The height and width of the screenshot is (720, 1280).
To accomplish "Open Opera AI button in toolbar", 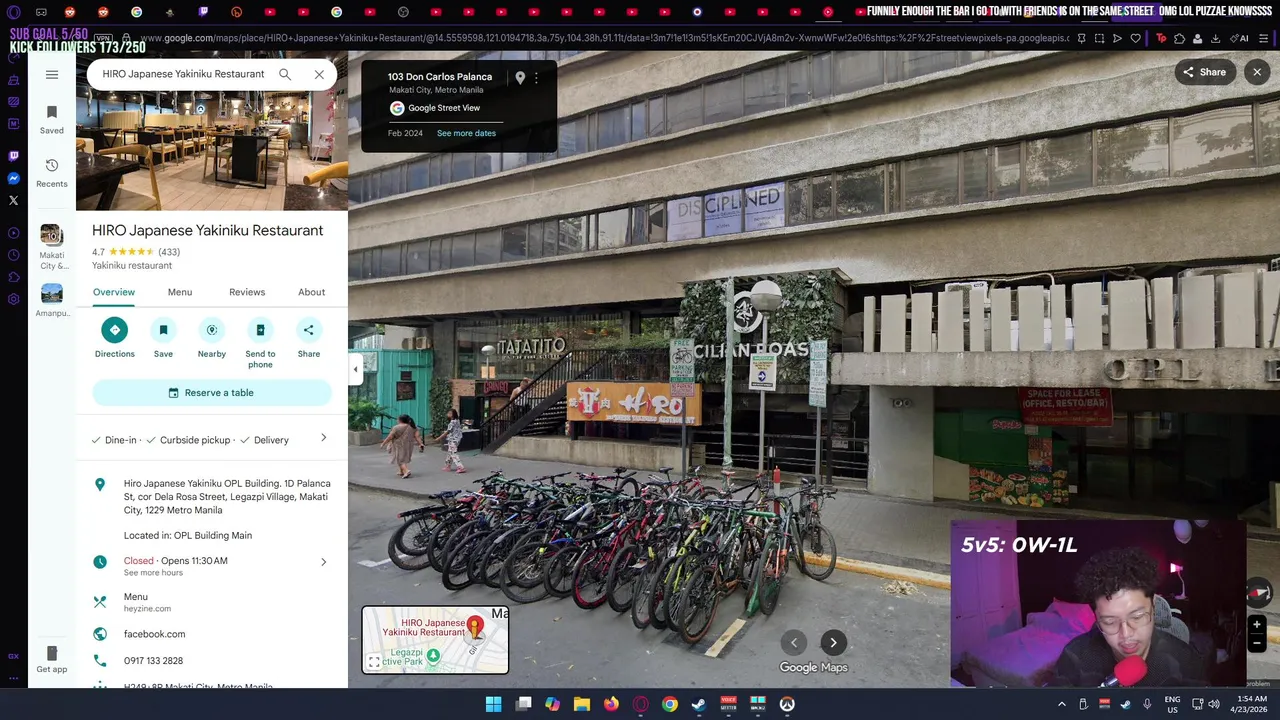I will (x=1241, y=38).
